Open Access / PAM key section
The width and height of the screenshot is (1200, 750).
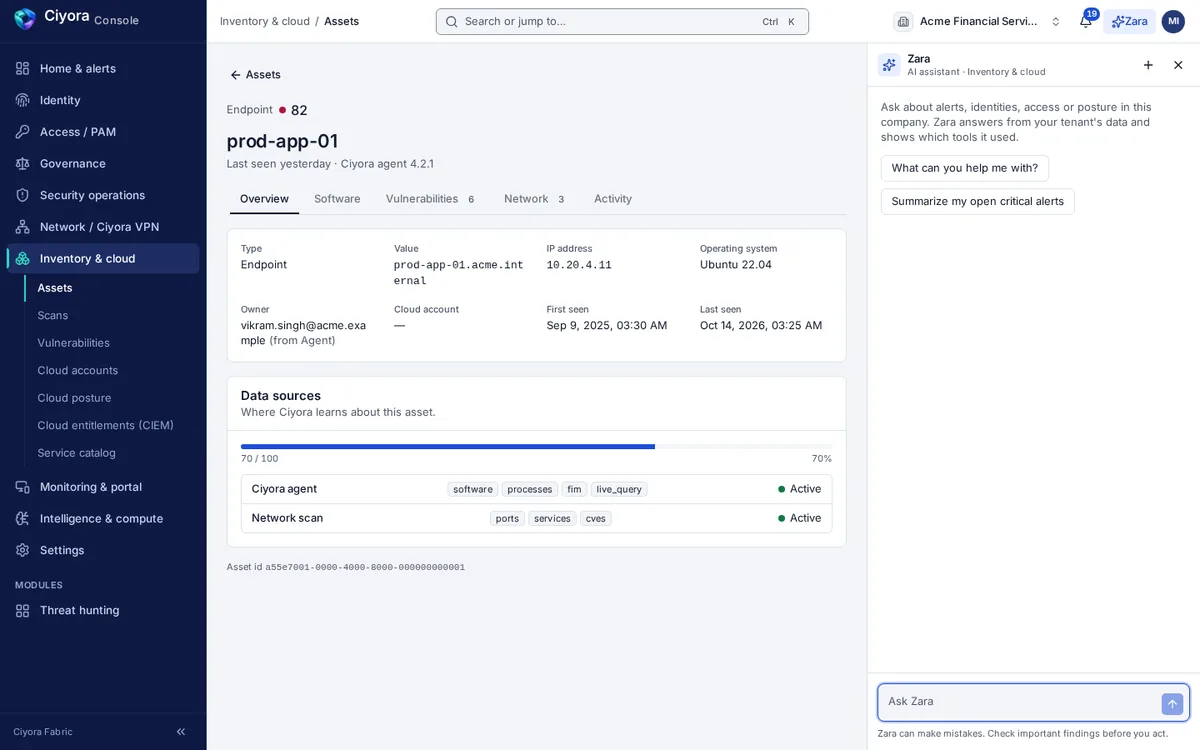pyautogui.click(x=103, y=132)
